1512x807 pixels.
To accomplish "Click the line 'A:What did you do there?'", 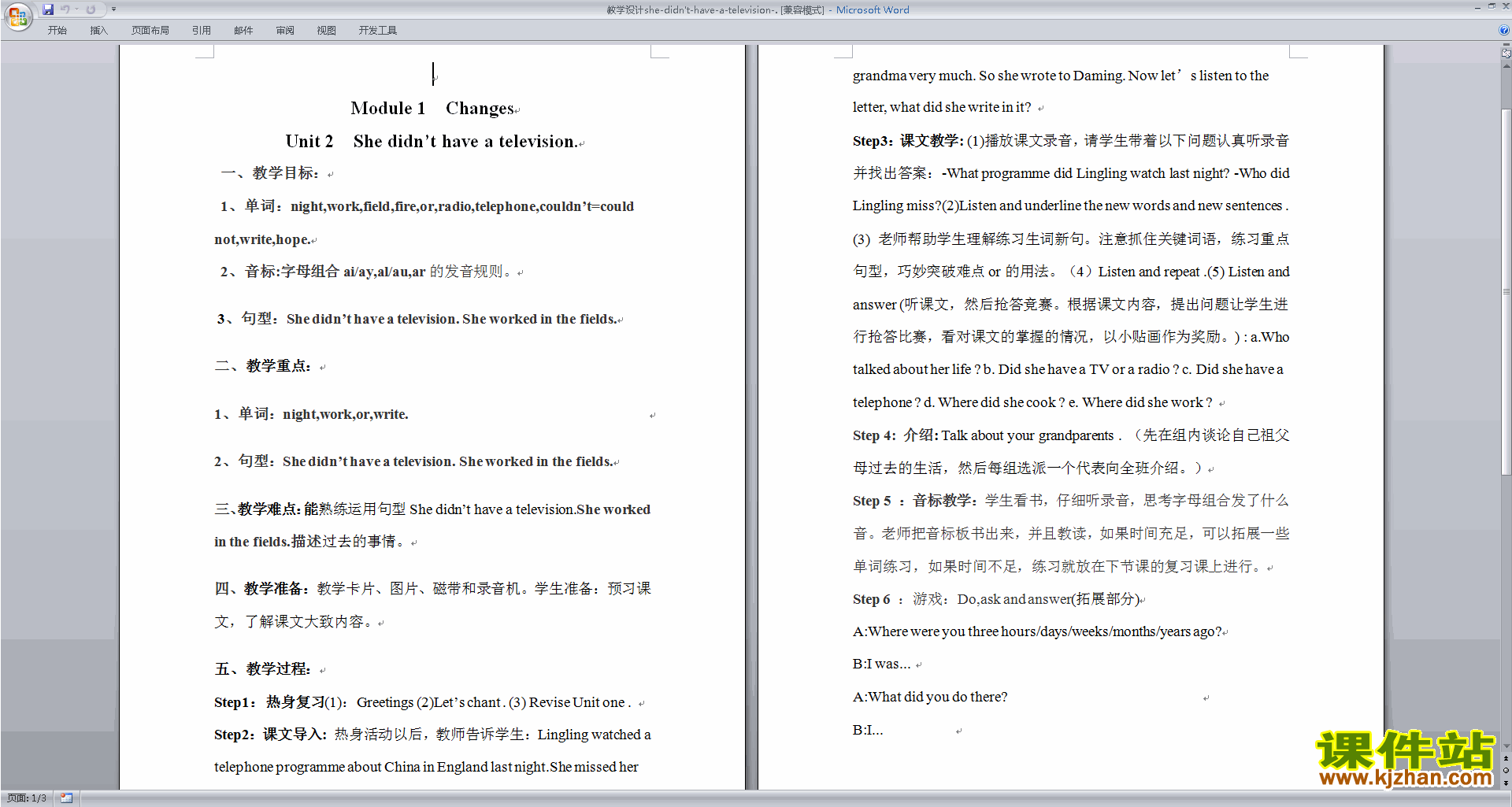I will (x=929, y=697).
